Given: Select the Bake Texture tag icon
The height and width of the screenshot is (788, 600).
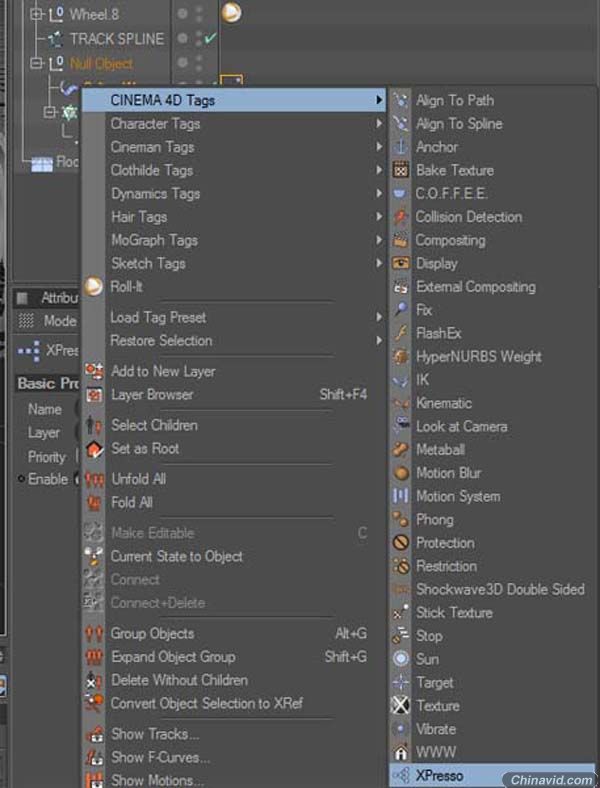Looking at the screenshot, I should [401, 170].
